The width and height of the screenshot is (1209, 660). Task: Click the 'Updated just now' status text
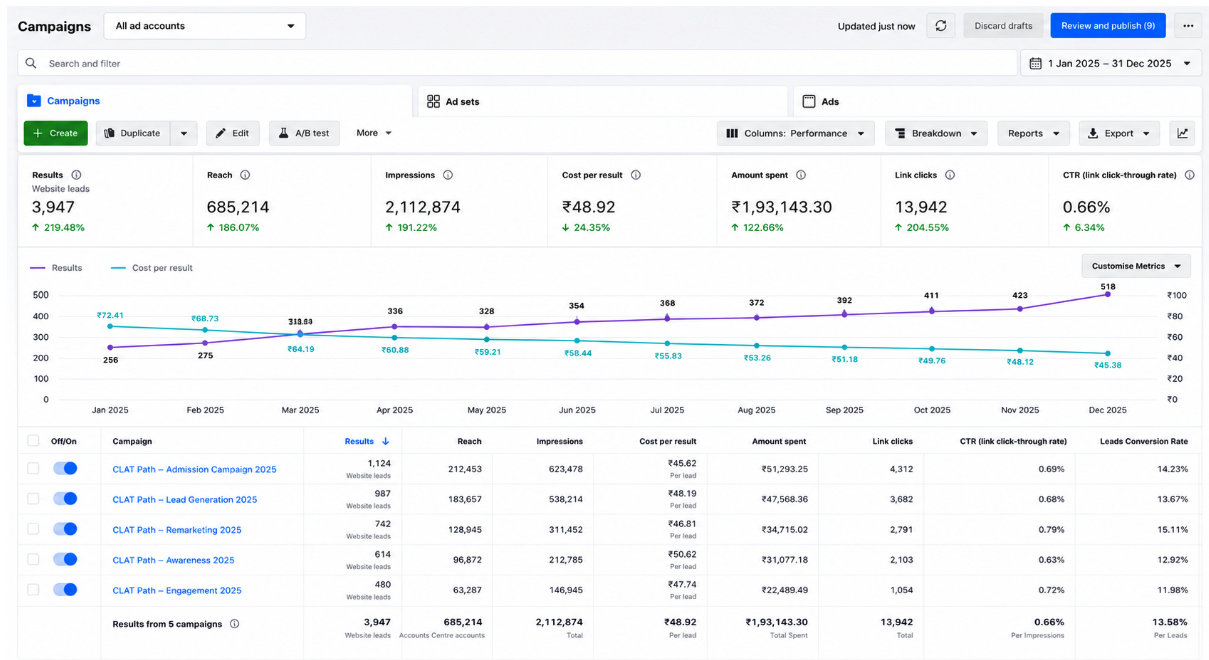click(876, 26)
